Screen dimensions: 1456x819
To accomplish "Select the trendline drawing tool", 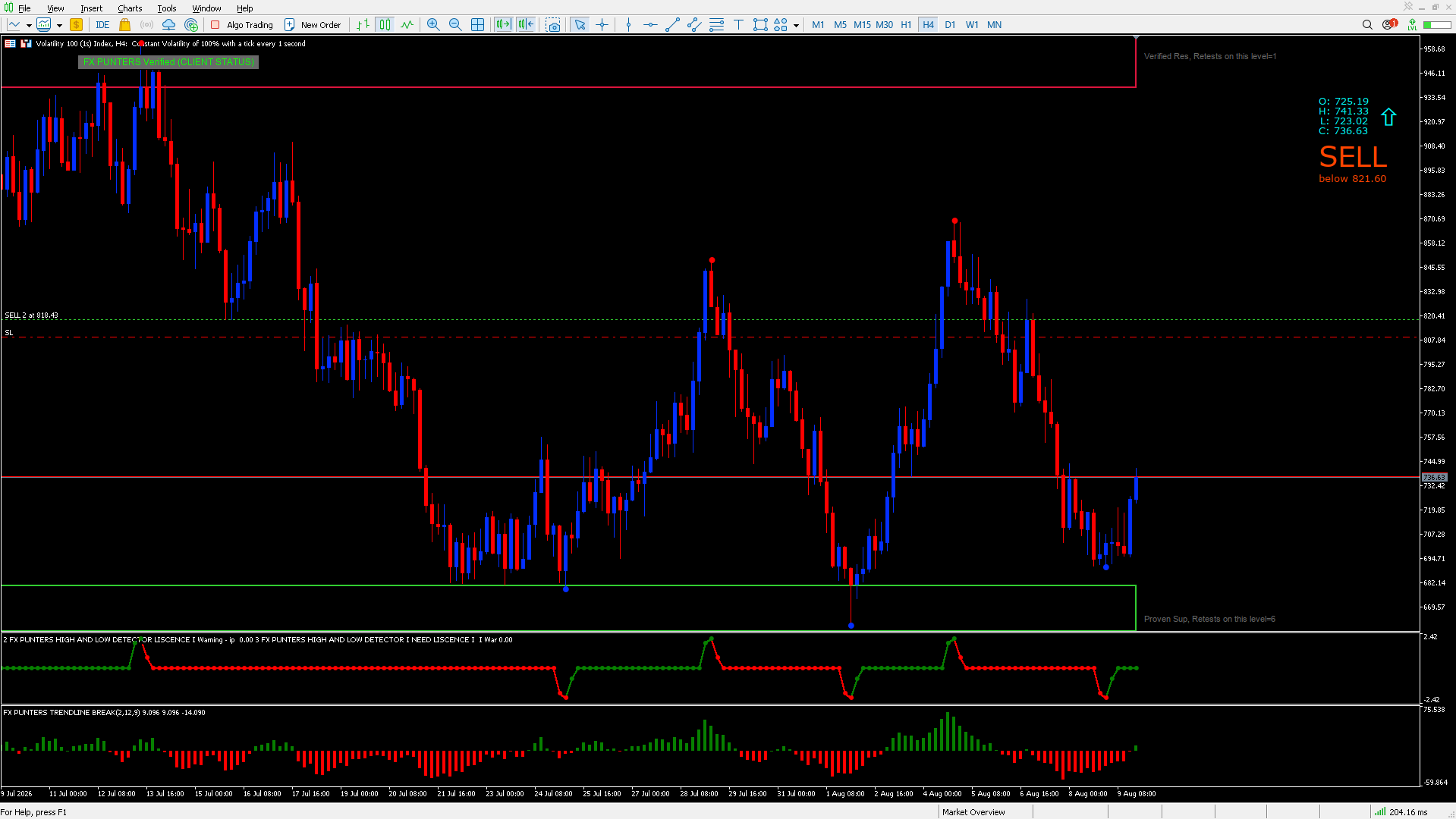I will [x=672, y=25].
